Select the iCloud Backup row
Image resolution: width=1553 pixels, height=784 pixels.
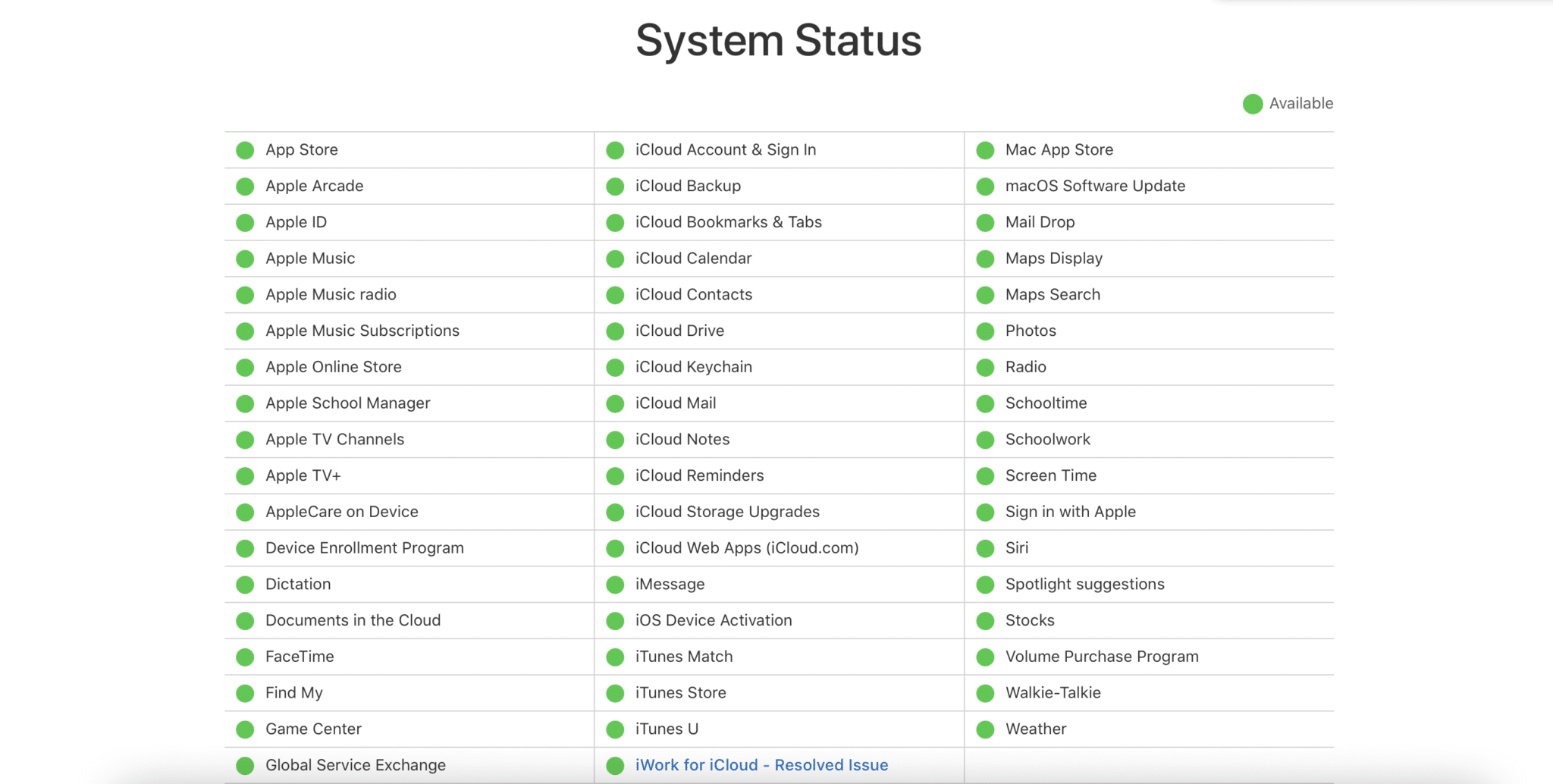(687, 186)
